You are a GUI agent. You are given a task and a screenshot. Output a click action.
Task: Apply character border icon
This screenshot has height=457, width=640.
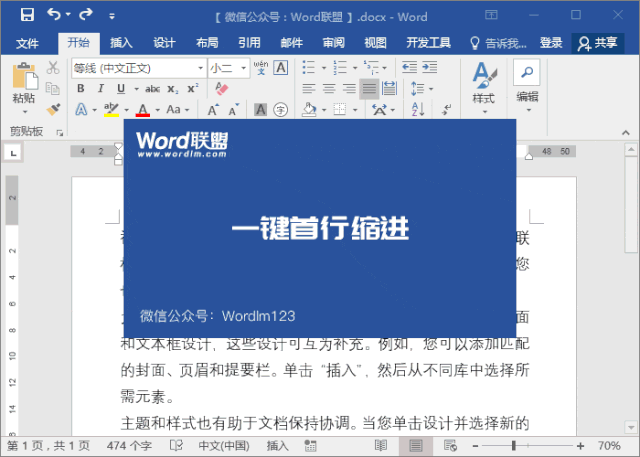(x=281, y=67)
